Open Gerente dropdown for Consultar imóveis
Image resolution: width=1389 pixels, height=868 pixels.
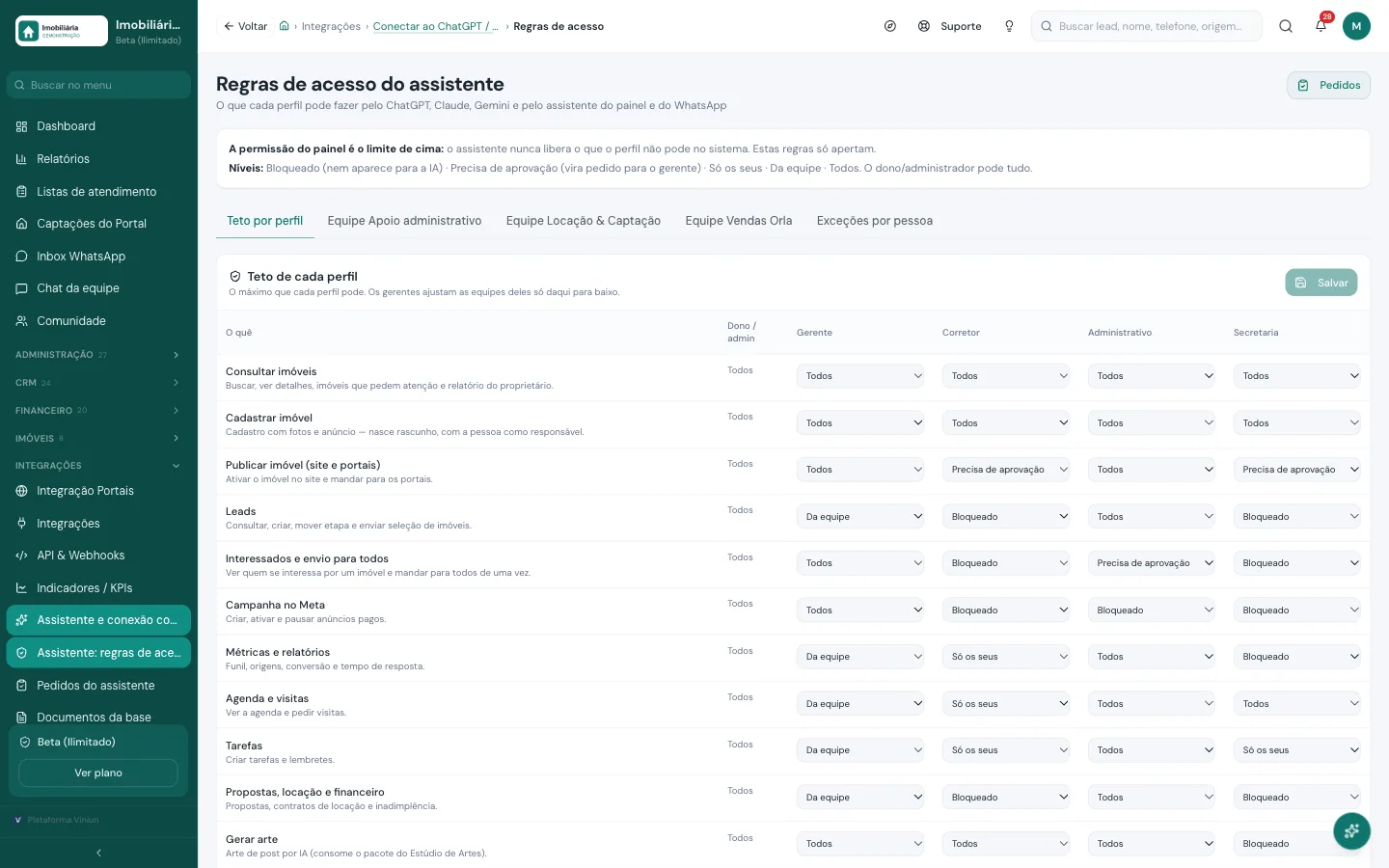click(861, 376)
